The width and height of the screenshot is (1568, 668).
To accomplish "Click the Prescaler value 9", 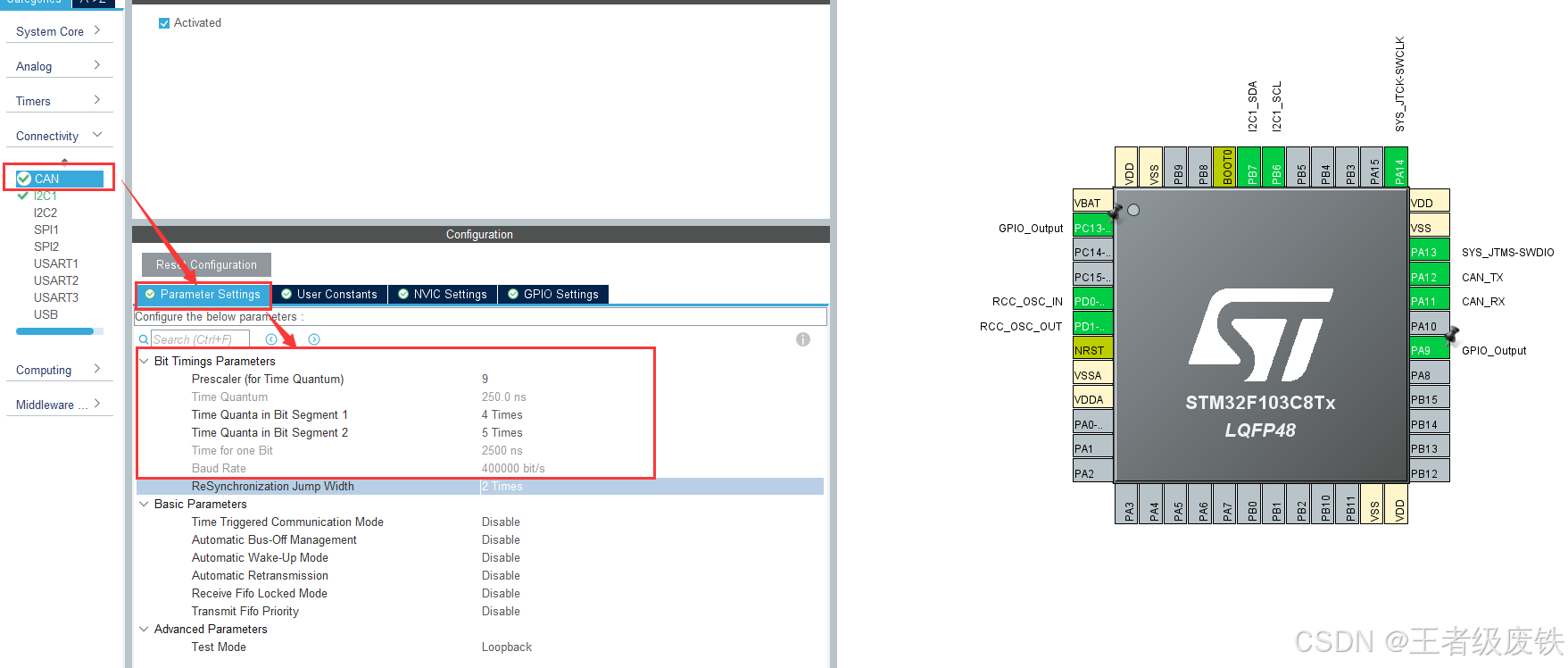I will pos(485,379).
